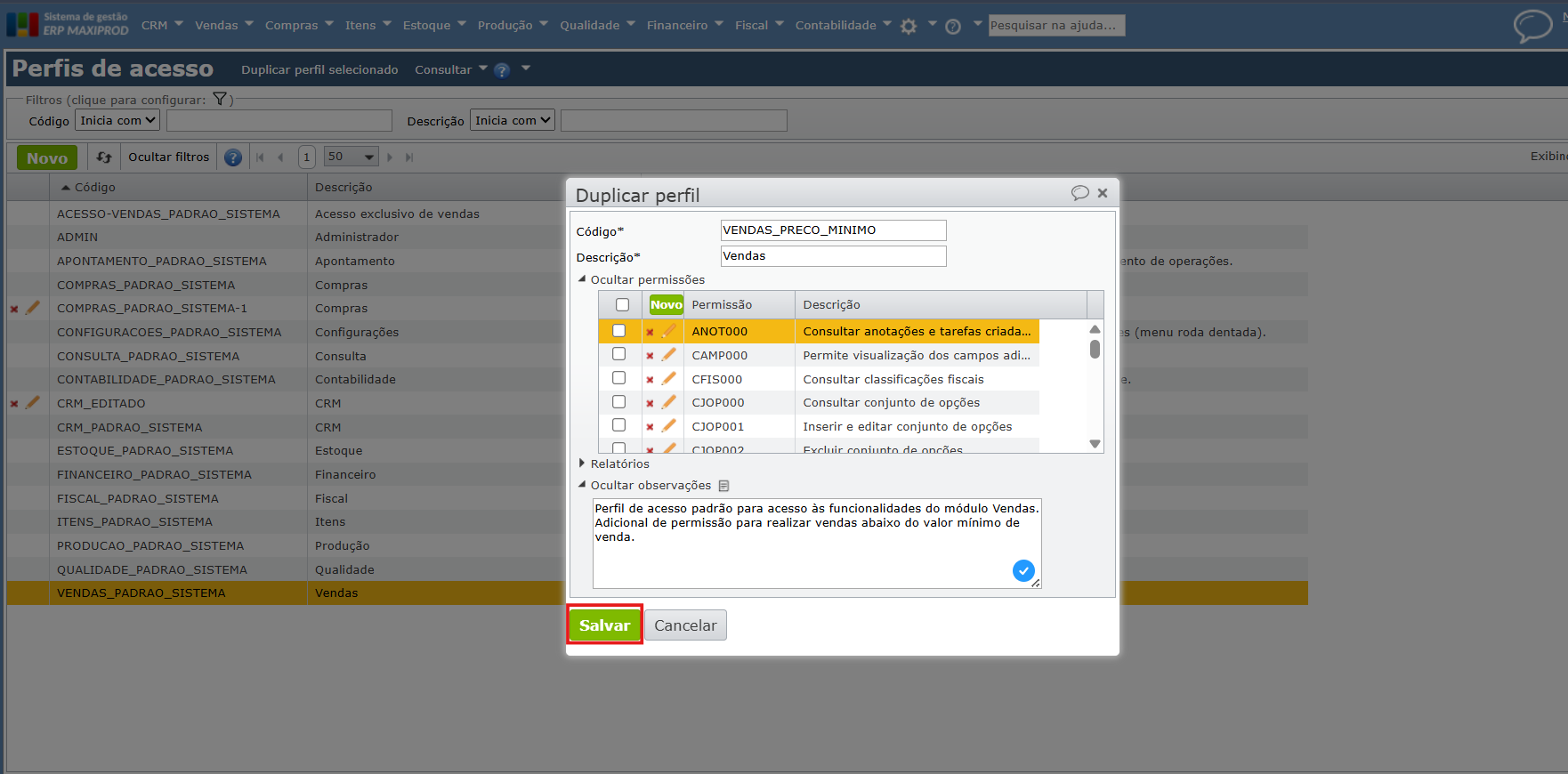Click scroll-down arrow of permissions list
The width and height of the screenshot is (1568, 774).
tap(1095, 443)
